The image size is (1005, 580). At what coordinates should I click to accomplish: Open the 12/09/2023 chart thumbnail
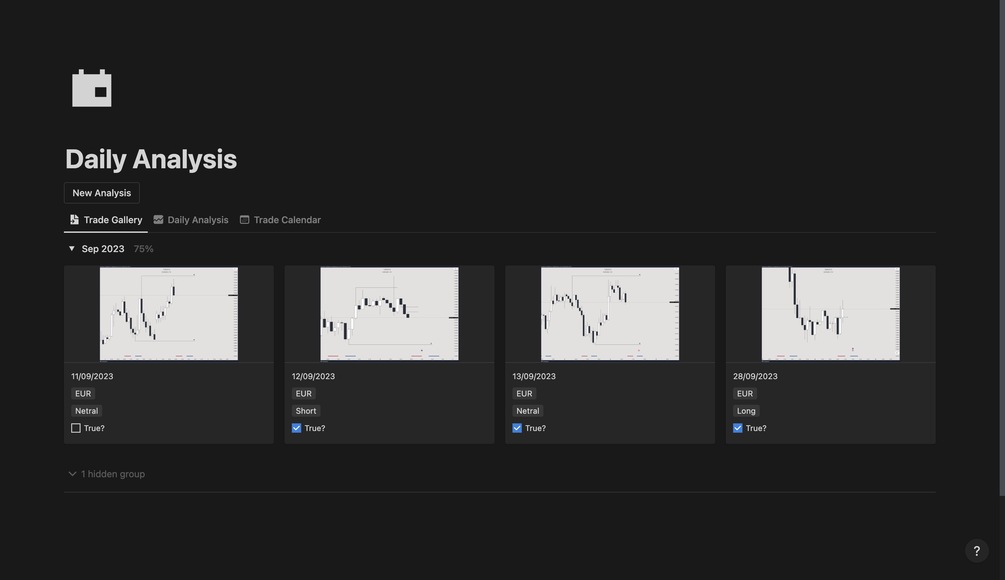click(x=389, y=314)
